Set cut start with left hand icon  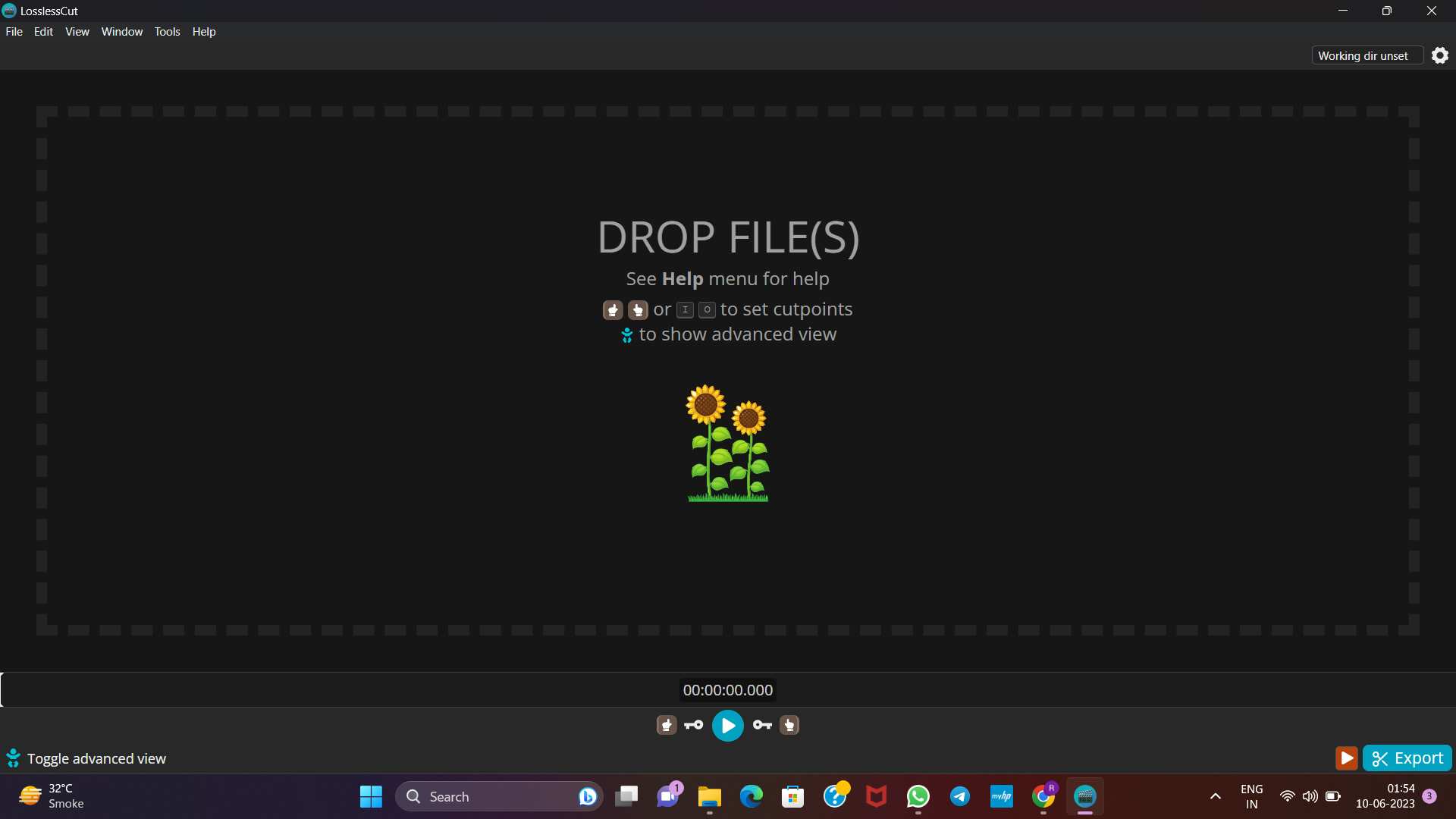point(666,725)
